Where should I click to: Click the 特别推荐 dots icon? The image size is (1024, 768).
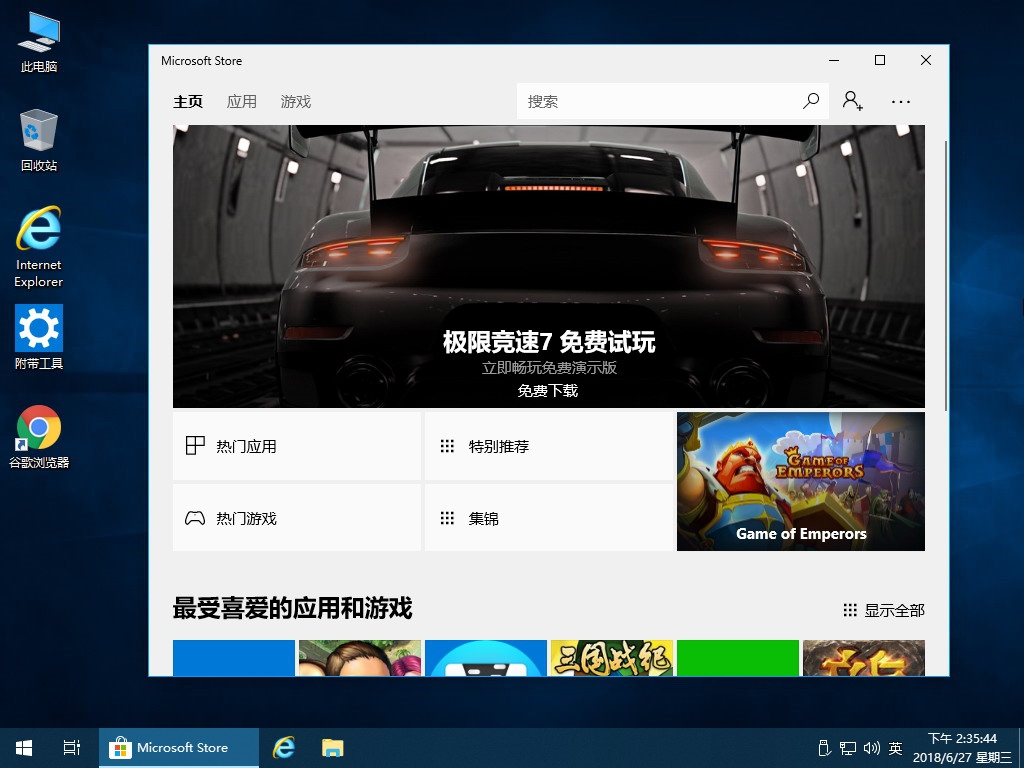click(447, 446)
